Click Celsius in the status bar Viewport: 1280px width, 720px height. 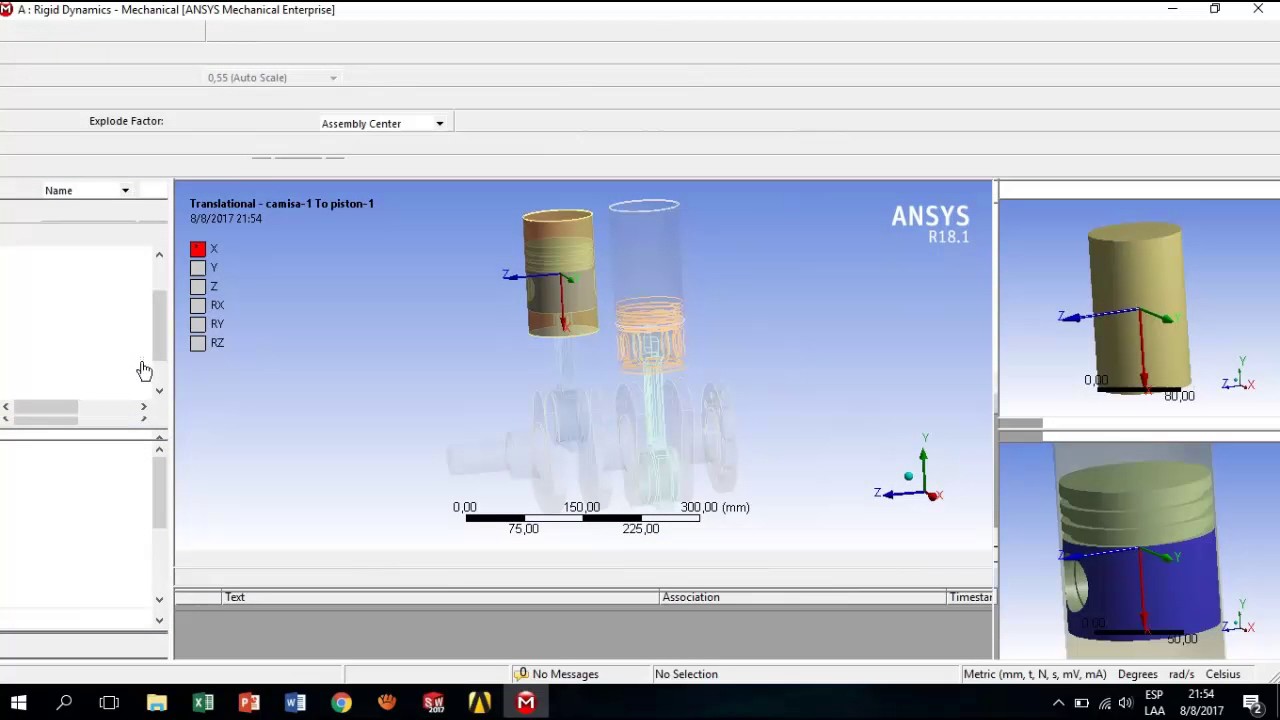click(1223, 674)
